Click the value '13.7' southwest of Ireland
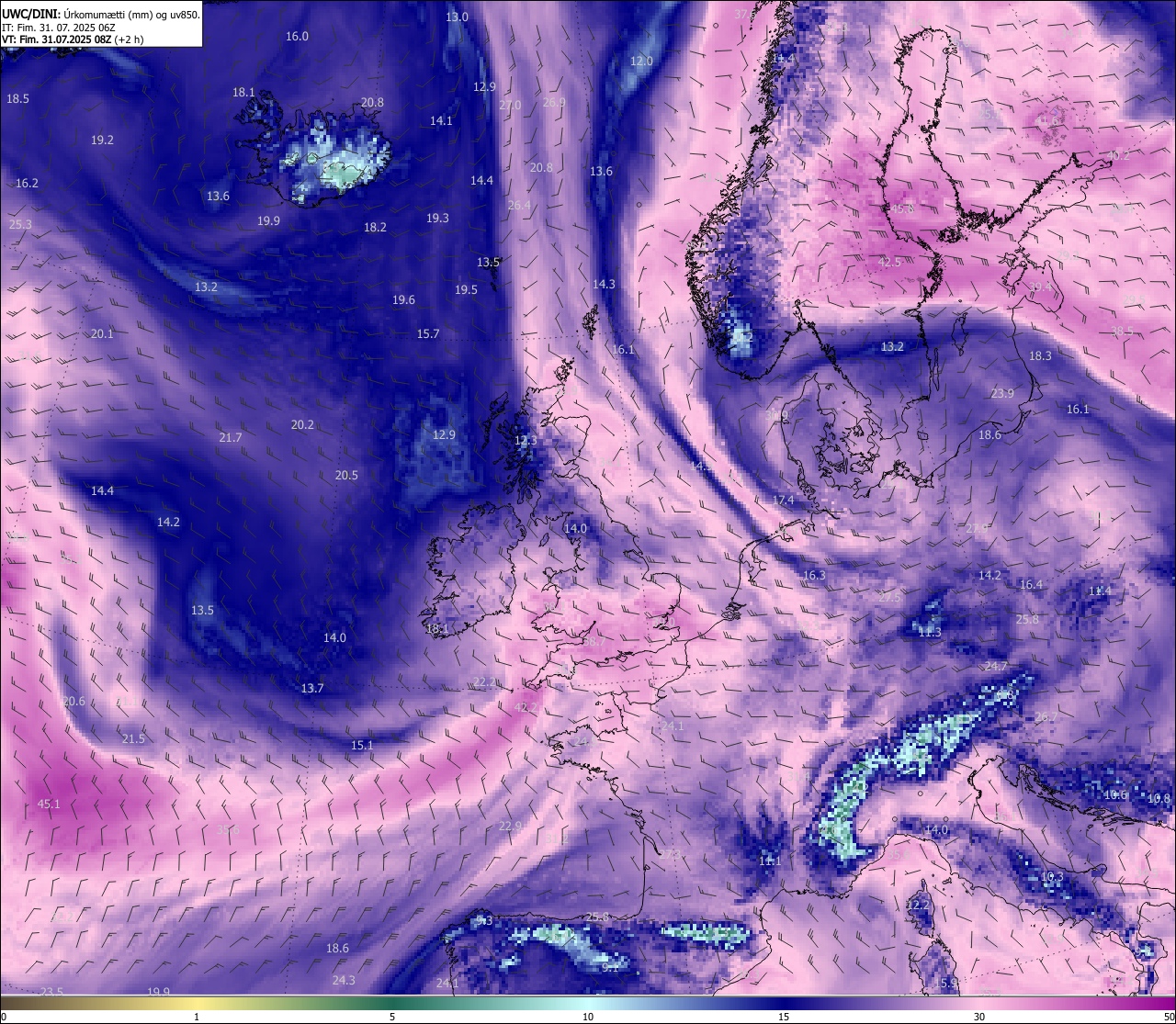 click(x=312, y=688)
